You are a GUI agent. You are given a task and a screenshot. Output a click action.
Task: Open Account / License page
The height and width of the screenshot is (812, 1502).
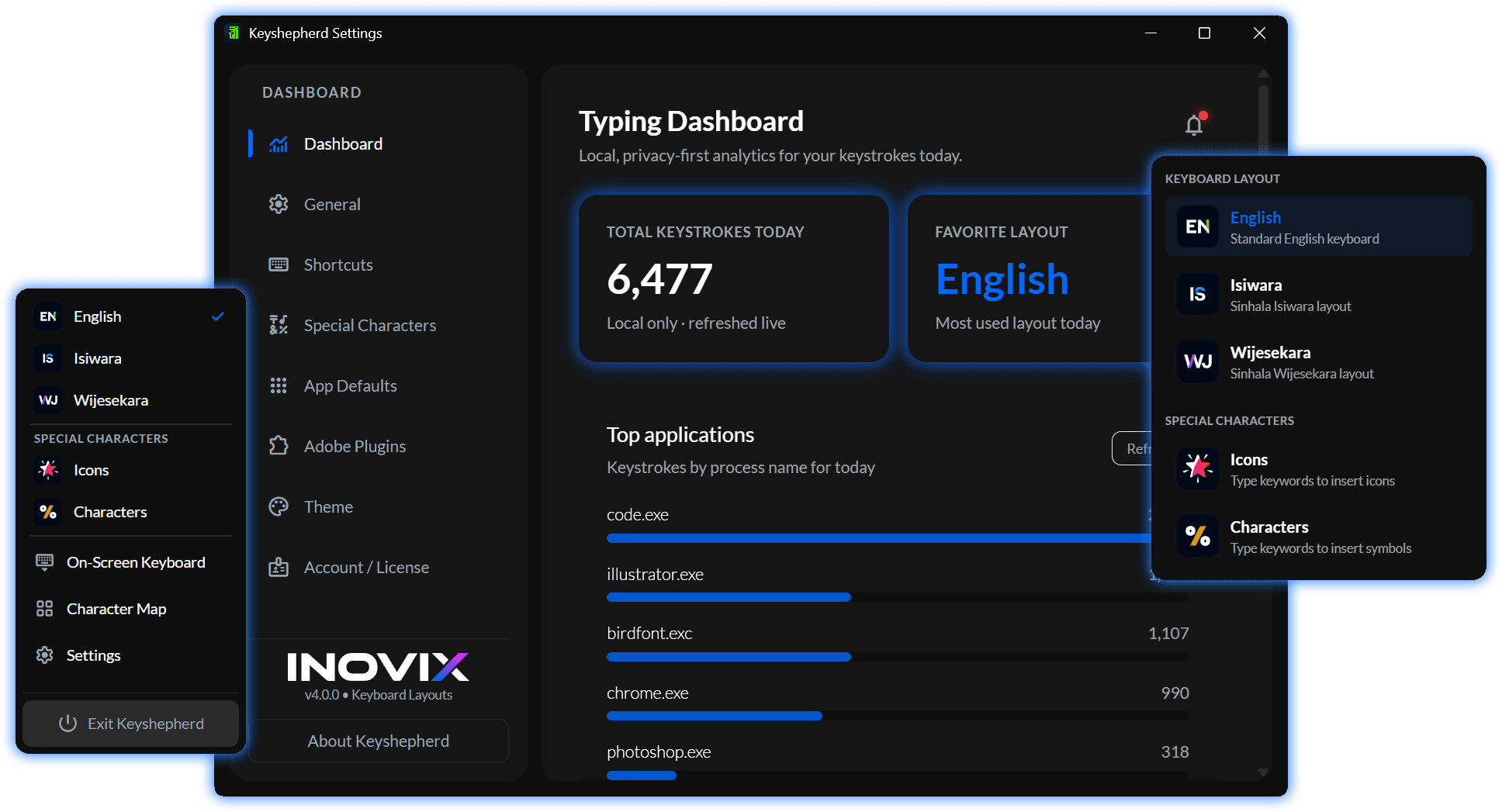coord(379,567)
